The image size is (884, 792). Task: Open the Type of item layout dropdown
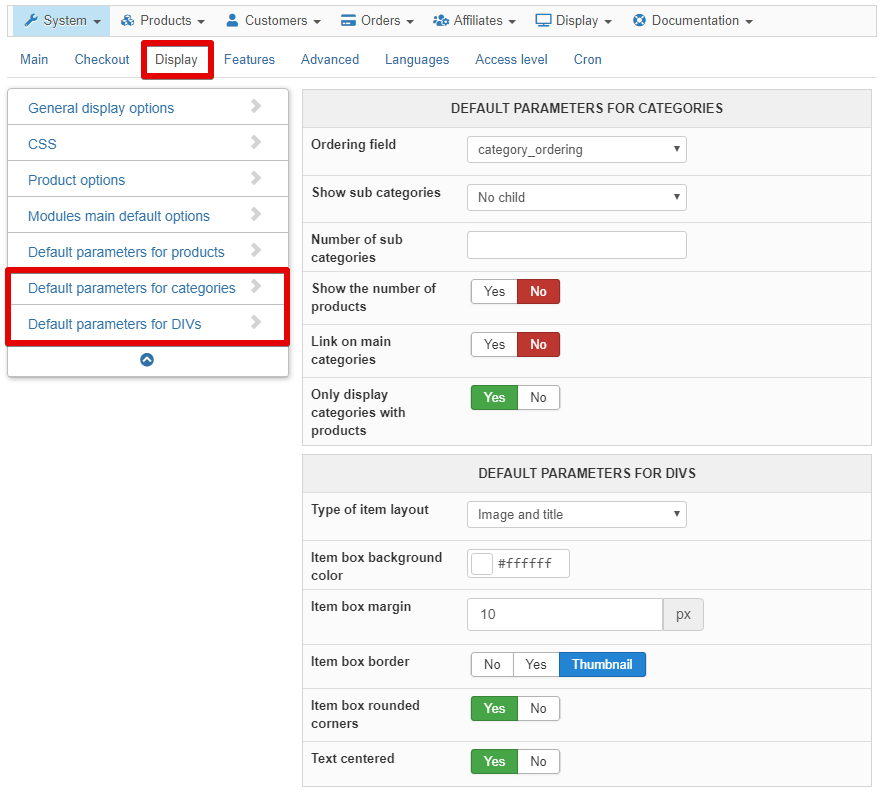click(577, 515)
